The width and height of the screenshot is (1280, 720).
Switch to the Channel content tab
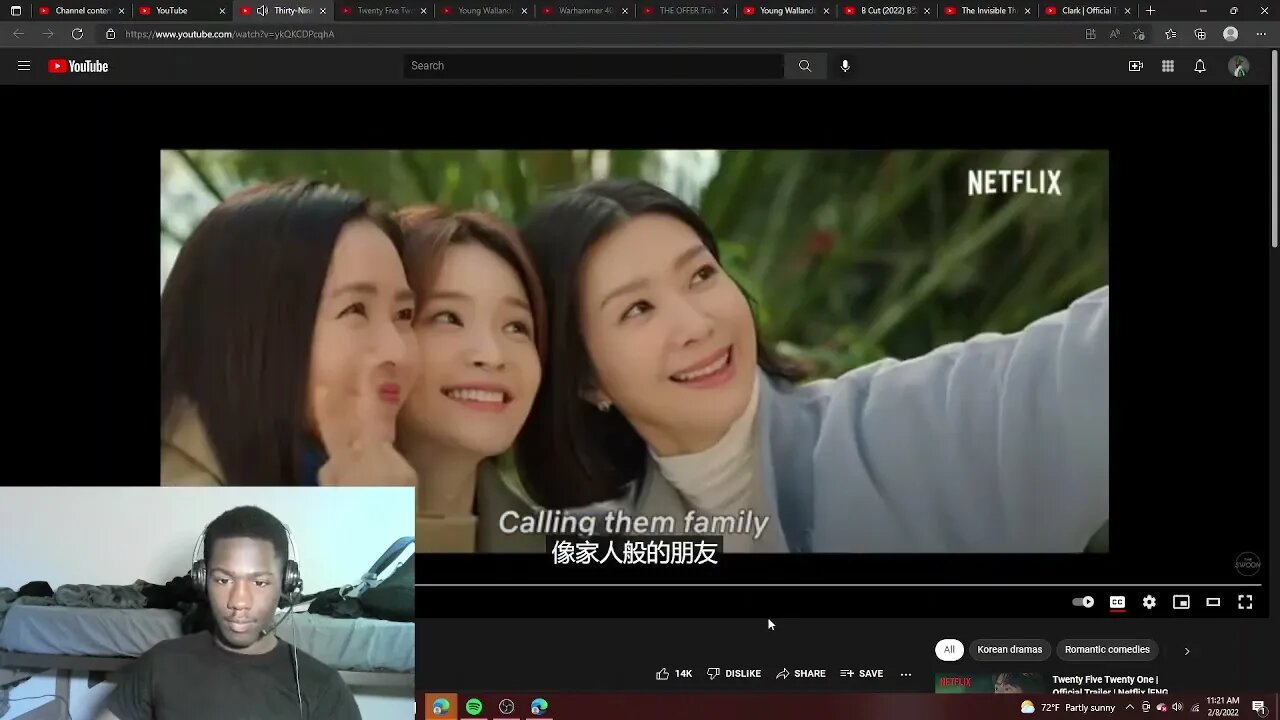(x=82, y=10)
